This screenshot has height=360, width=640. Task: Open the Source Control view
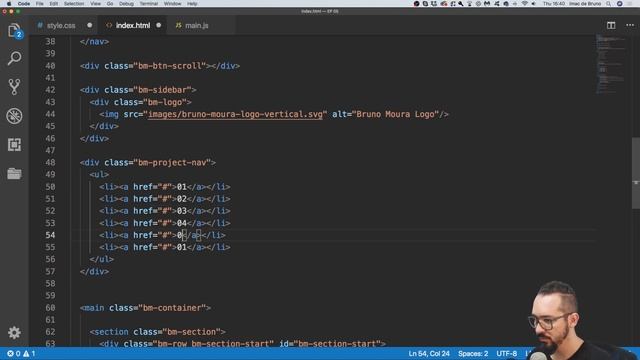14,87
